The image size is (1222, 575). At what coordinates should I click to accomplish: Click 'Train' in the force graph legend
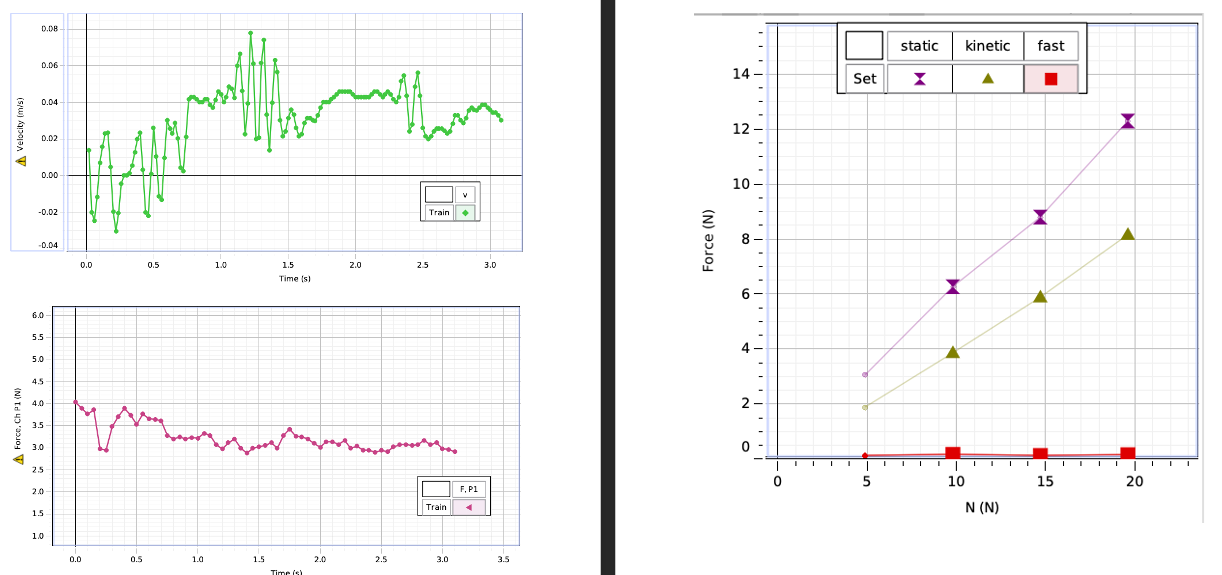pos(436,507)
